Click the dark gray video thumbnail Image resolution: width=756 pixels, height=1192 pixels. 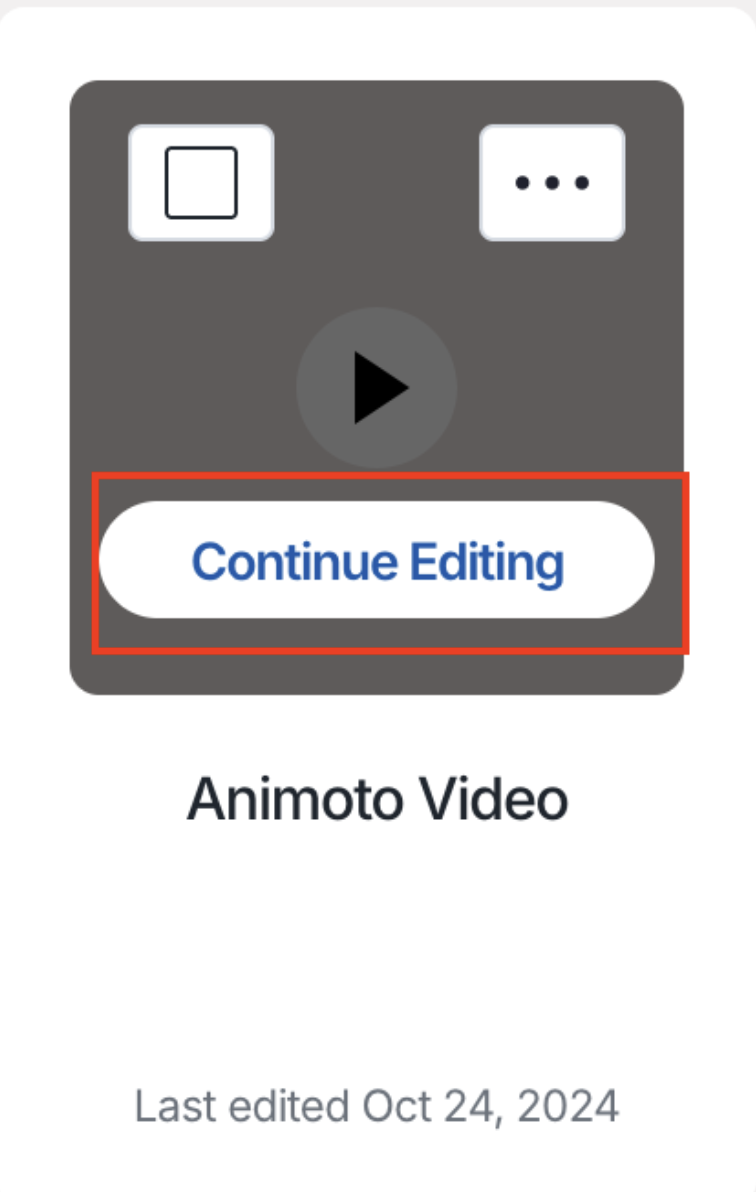(x=376, y=387)
